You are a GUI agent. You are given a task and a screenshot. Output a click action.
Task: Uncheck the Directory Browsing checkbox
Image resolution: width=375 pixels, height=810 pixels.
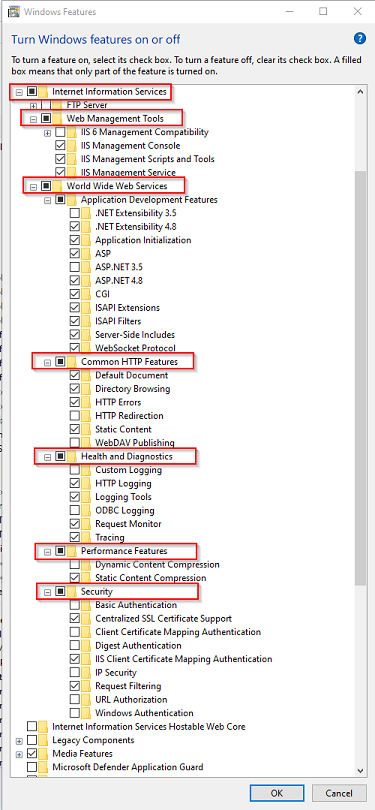(74, 389)
